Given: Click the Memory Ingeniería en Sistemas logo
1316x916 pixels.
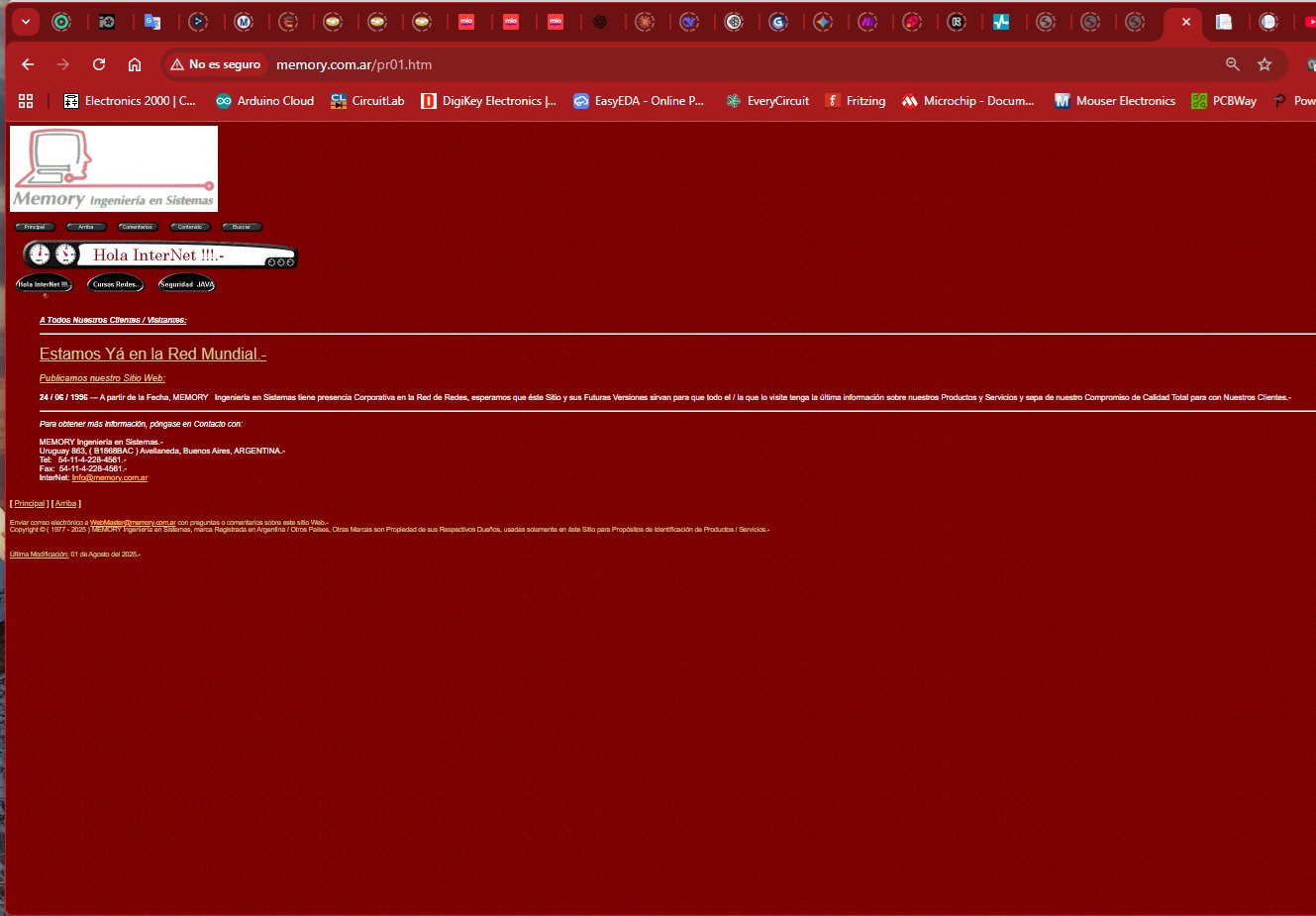Looking at the screenshot, I should pos(113,168).
